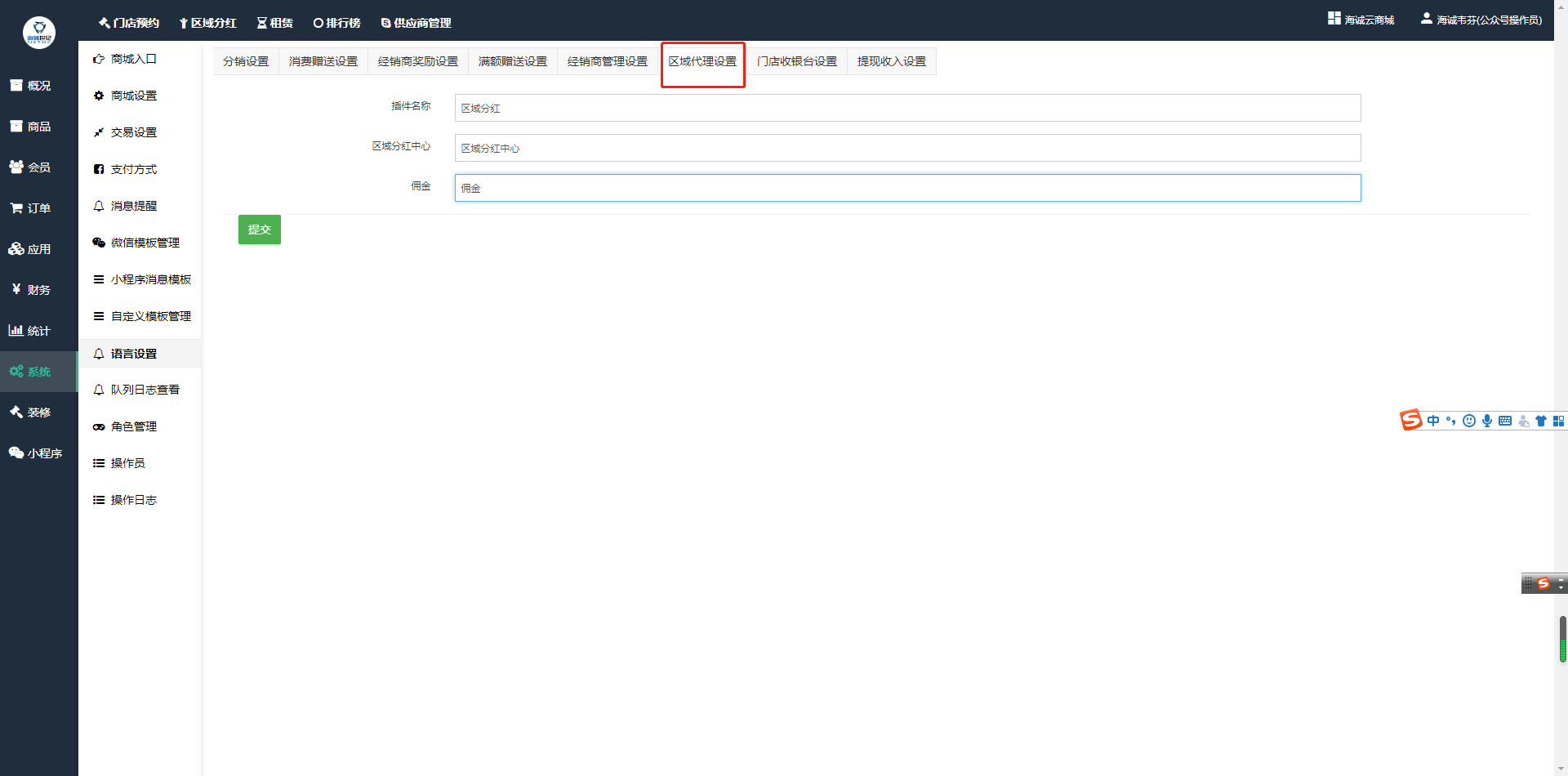Toggle the IME punctuation mode icon

(x=1451, y=421)
